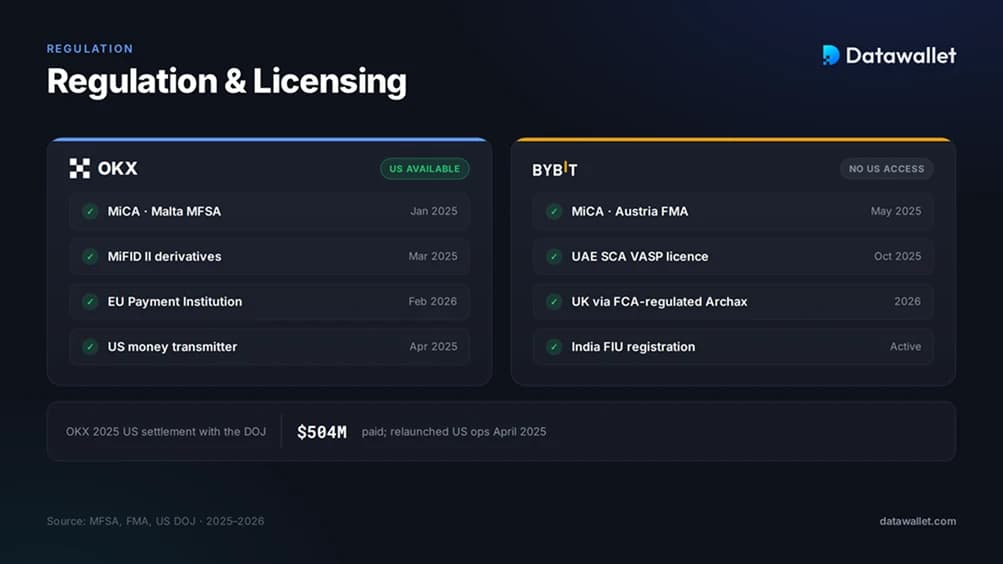Click the NO US ACCESS badge

pos(887,169)
